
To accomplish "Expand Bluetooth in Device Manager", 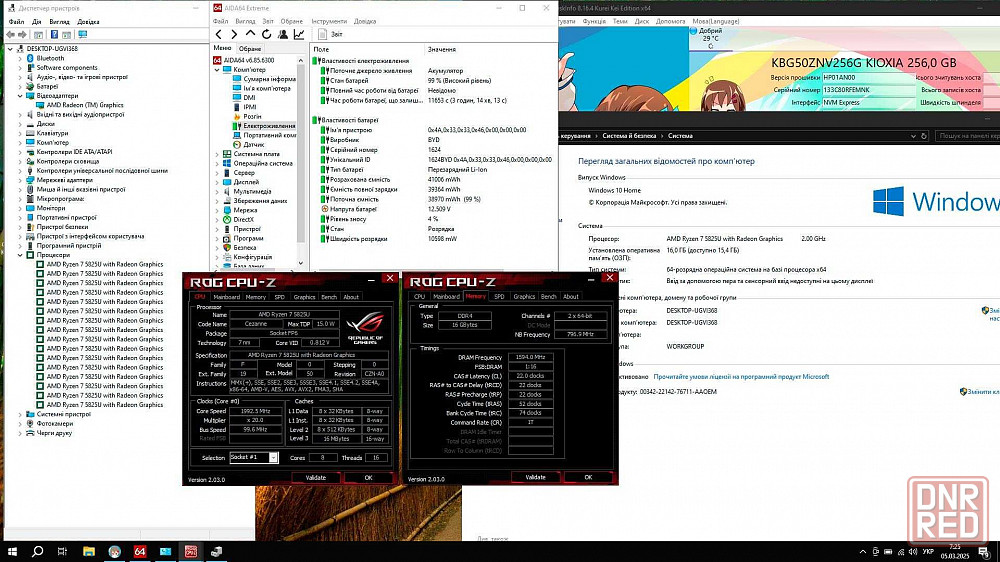I will pos(20,58).
